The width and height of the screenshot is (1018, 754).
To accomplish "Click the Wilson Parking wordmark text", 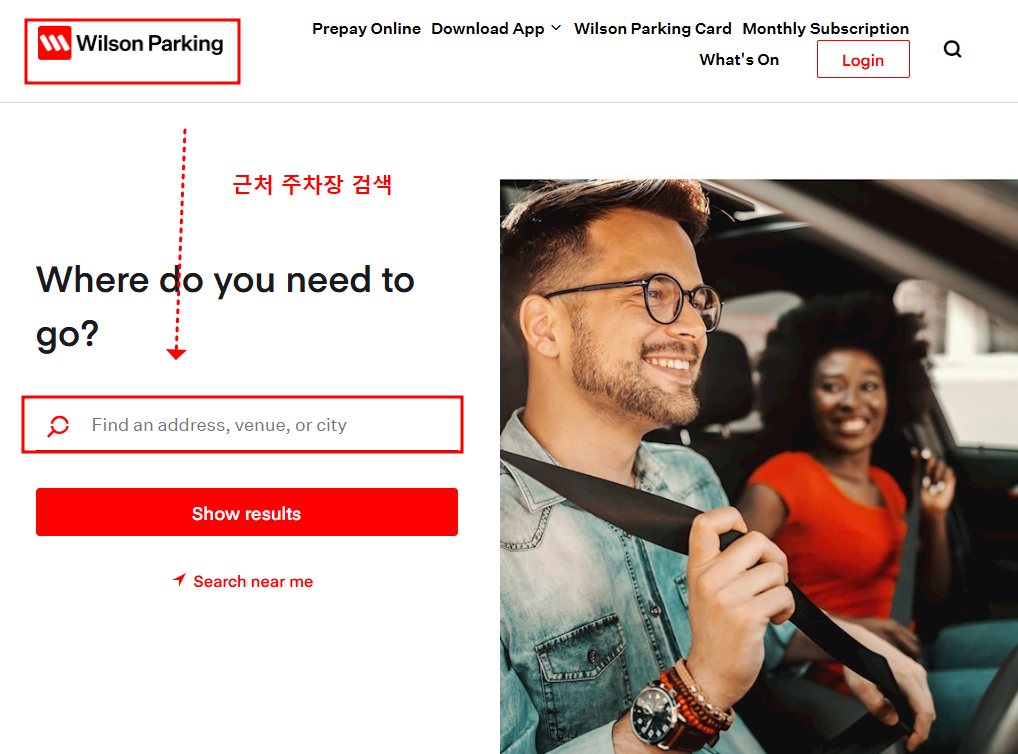I will coord(150,44).
